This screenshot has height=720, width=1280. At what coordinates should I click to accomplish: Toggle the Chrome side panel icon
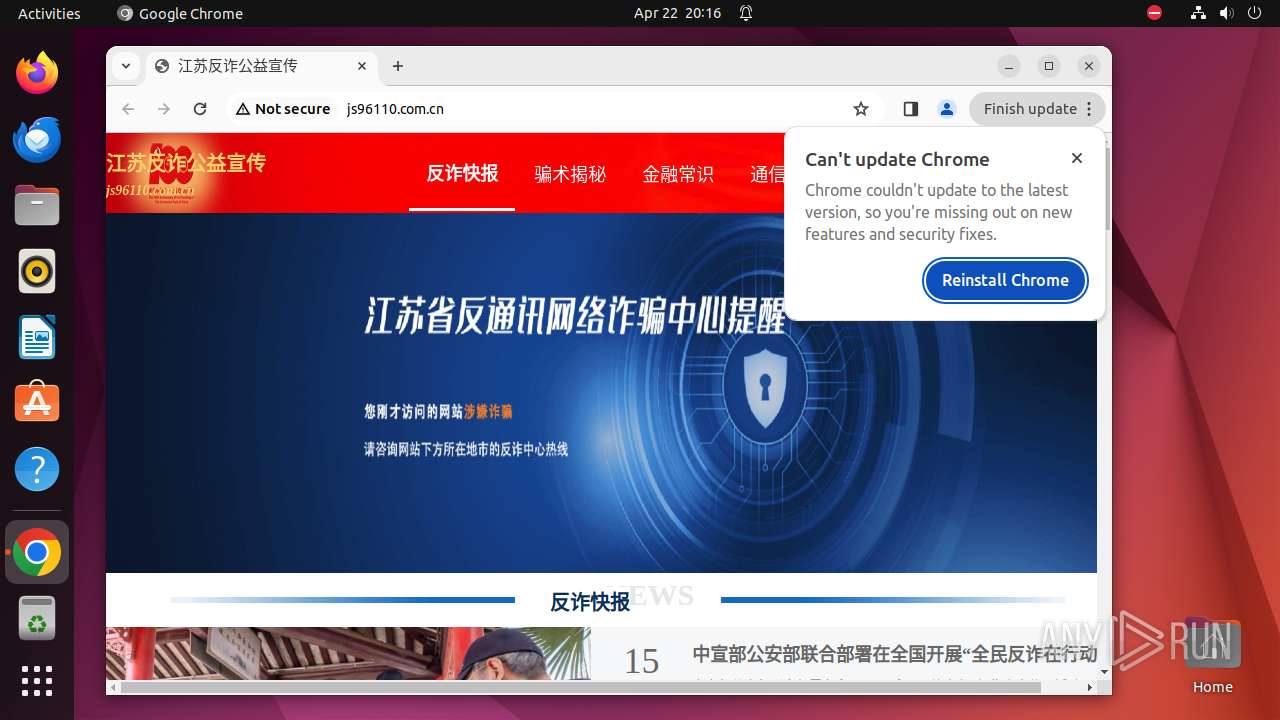click(910, 109)
